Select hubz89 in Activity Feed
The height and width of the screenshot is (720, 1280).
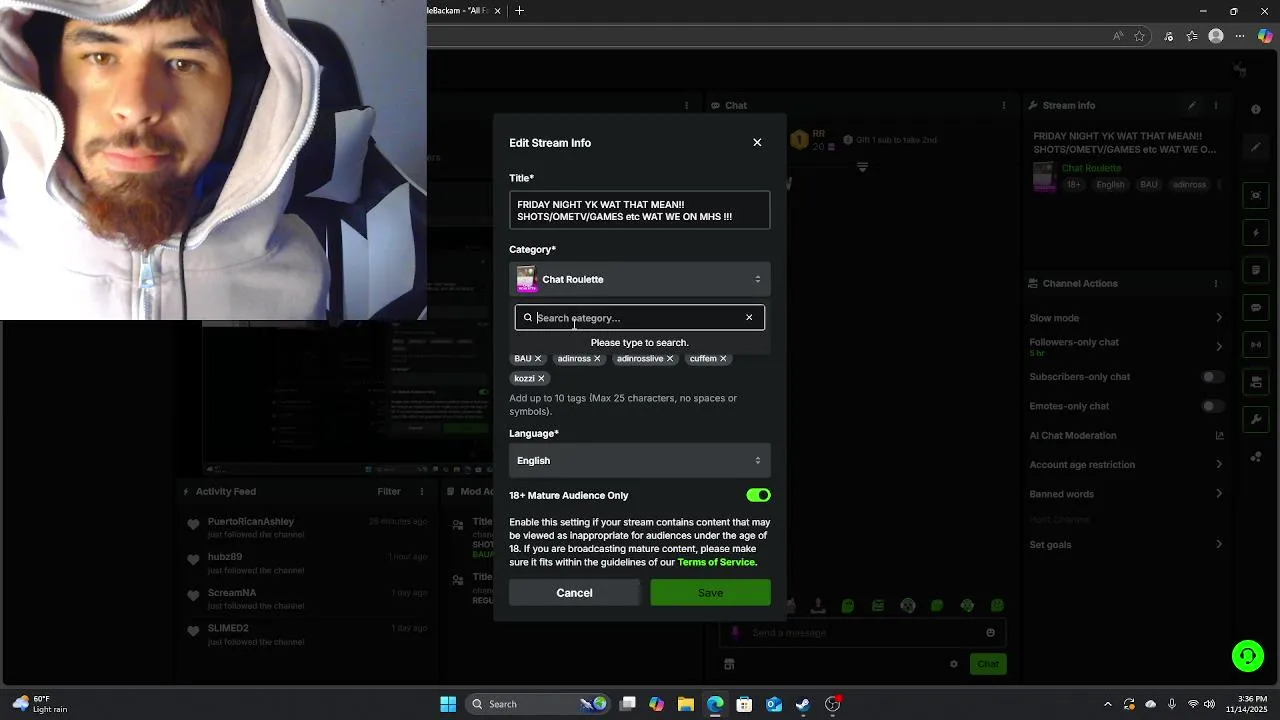click(x=225, y=557)
